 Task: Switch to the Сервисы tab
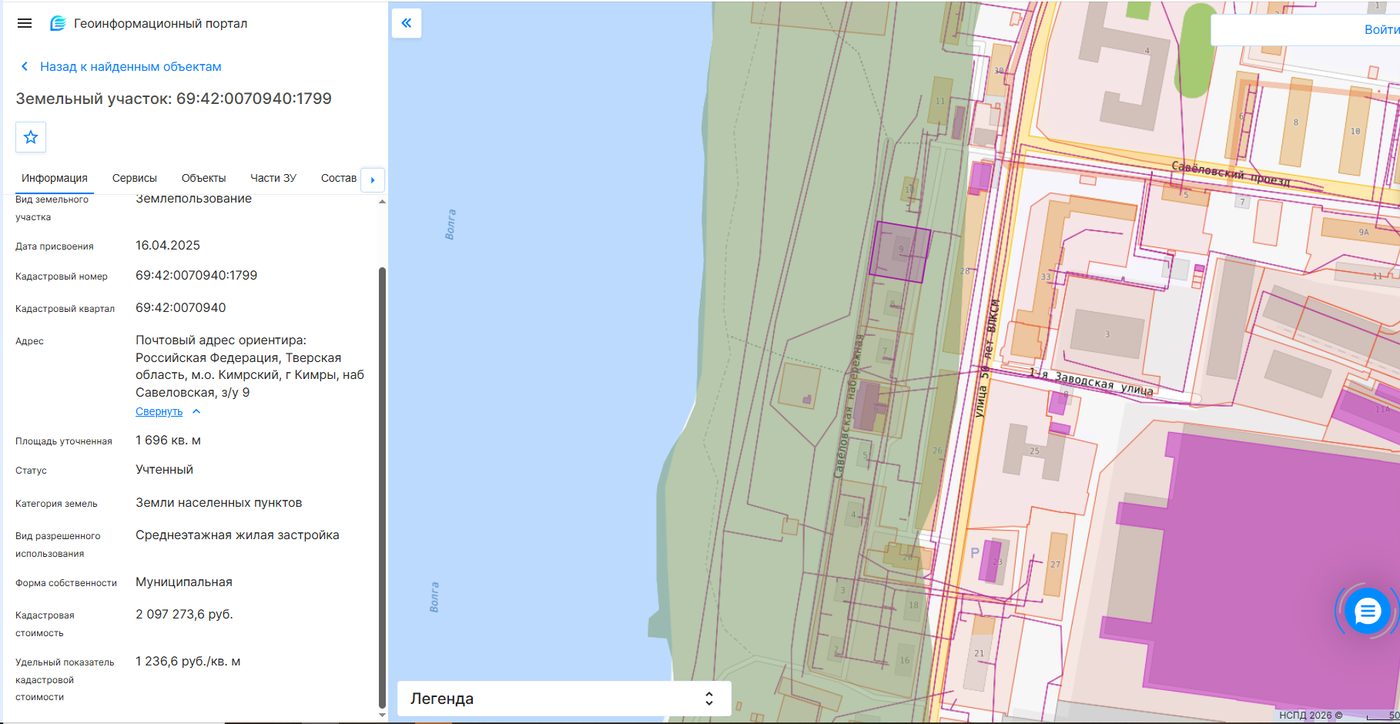134,178
